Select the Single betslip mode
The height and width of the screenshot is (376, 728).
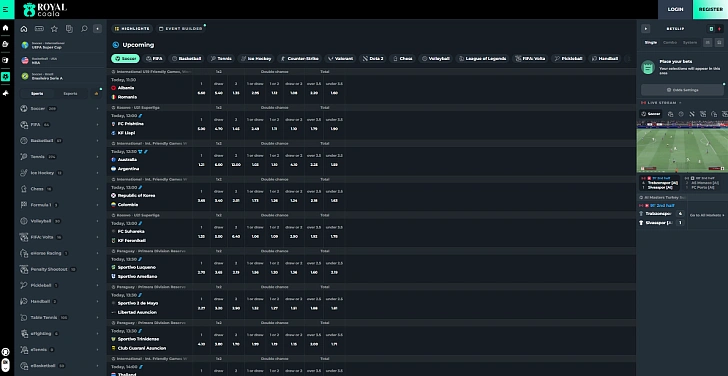tap(651, 42)
